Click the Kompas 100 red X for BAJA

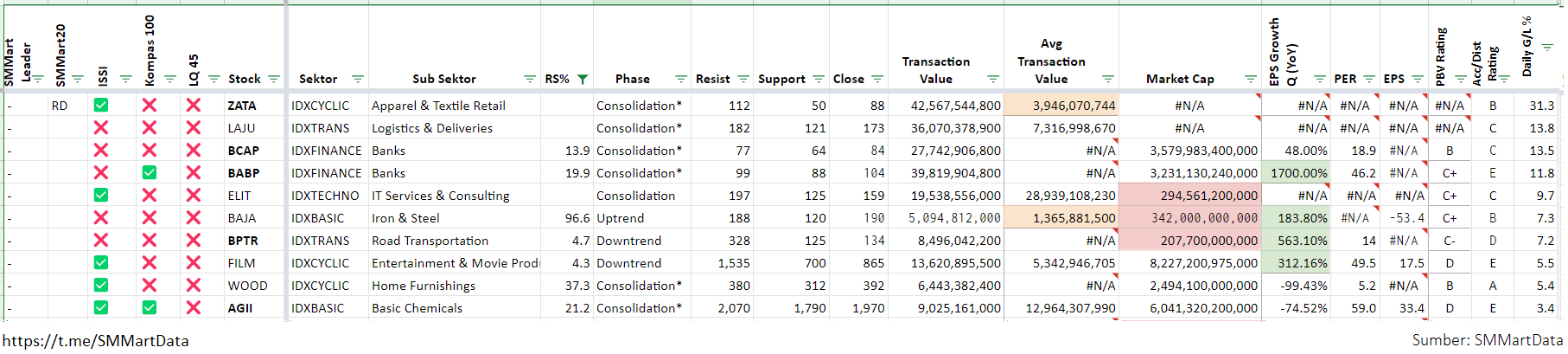(150, 217)
